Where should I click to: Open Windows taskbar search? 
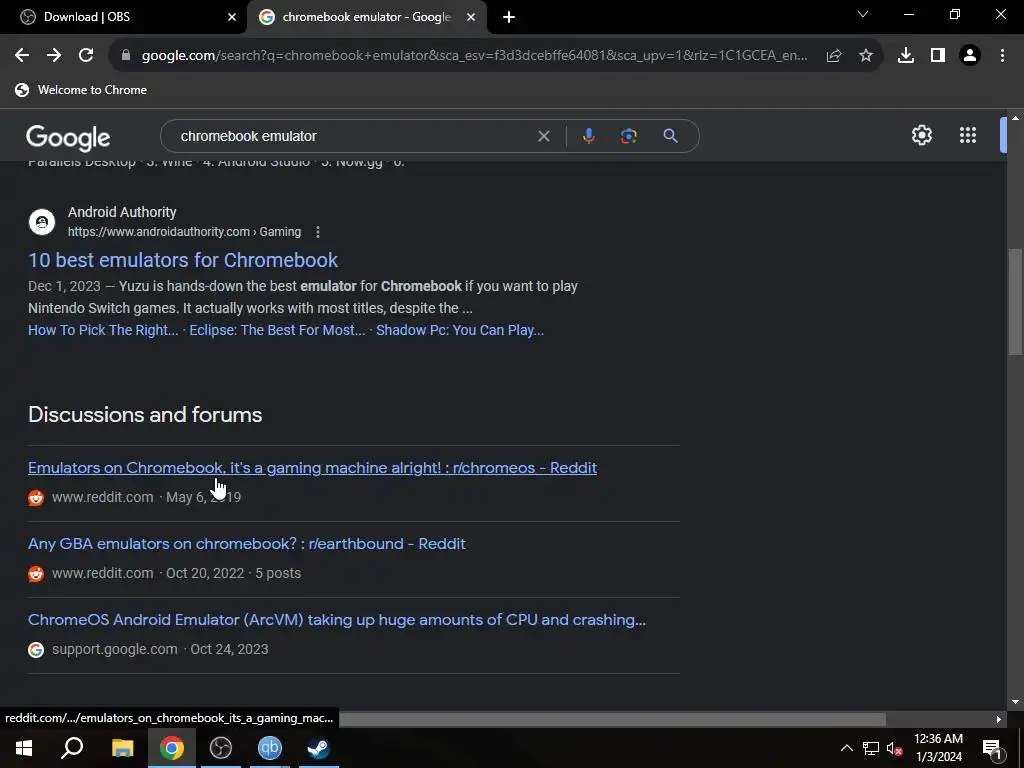[x=72, y=748]
